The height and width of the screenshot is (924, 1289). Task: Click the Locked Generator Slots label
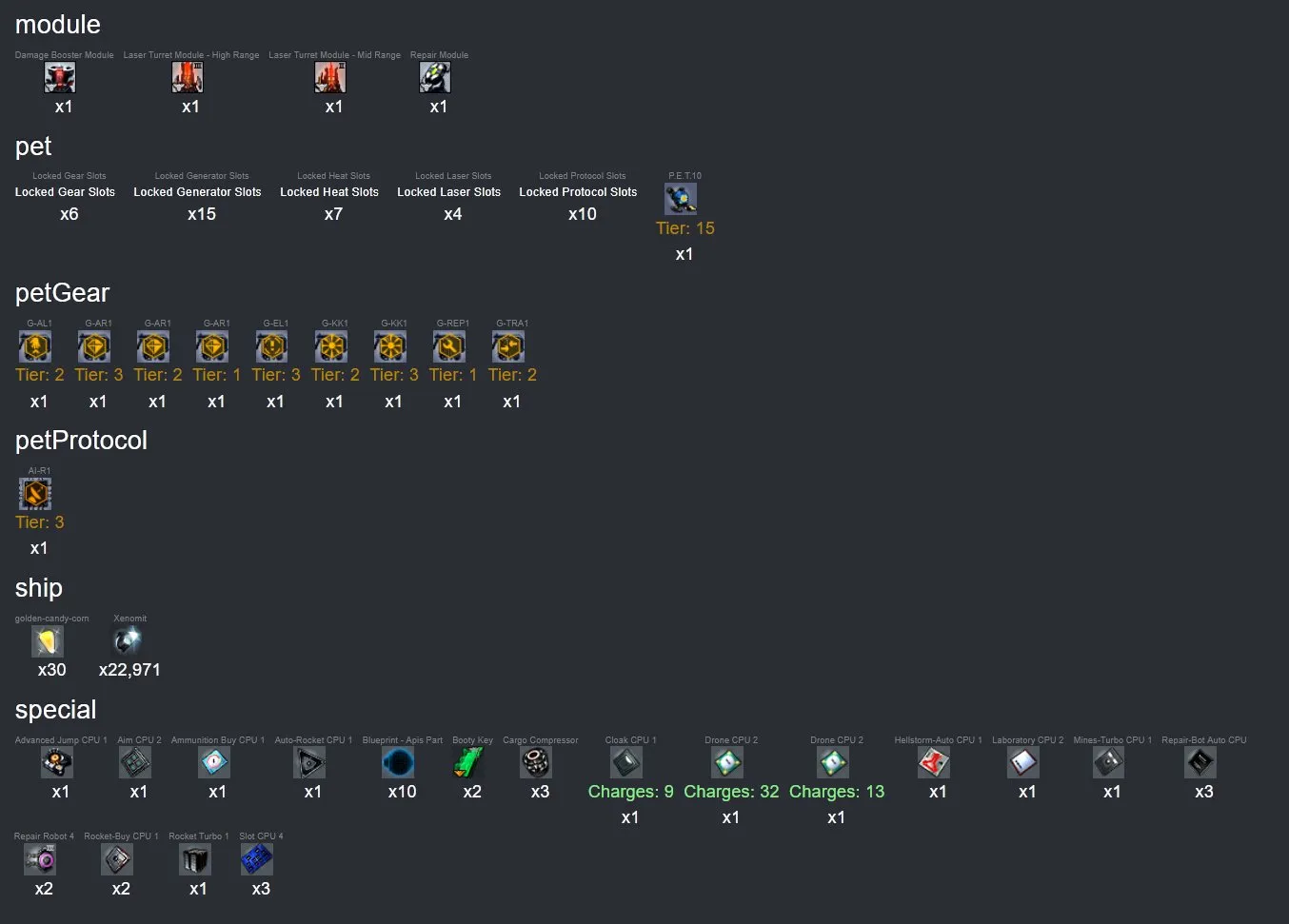(197, 192)
